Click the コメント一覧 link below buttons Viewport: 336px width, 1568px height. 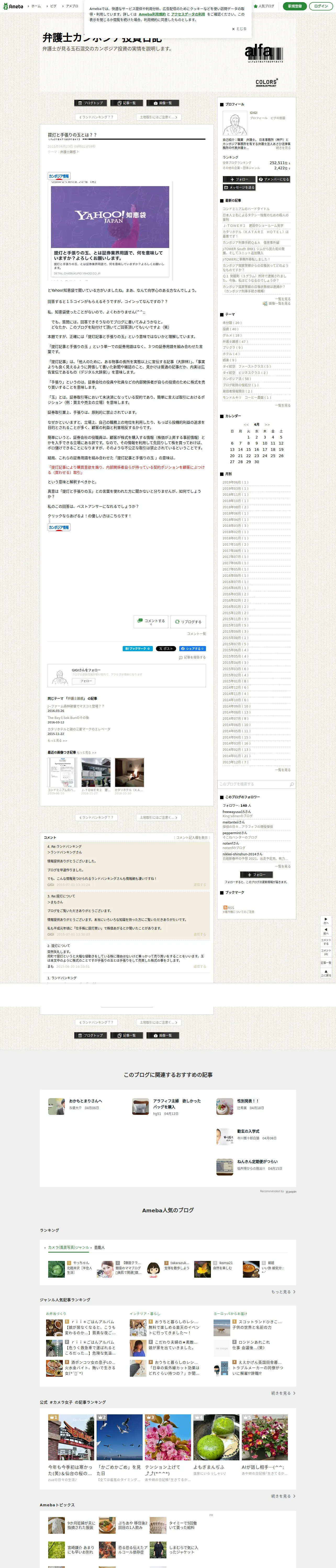click(x=196, y=634)
